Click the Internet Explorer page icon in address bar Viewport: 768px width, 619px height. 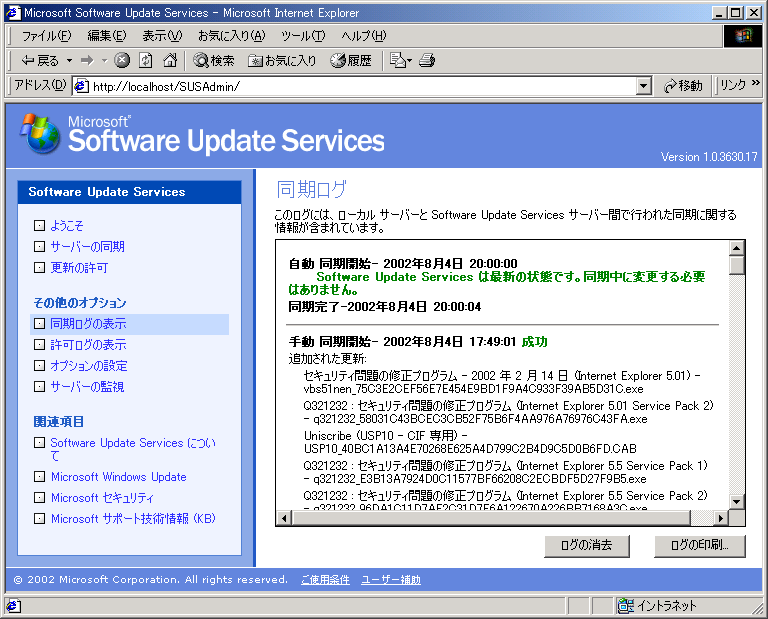[81, 86]
